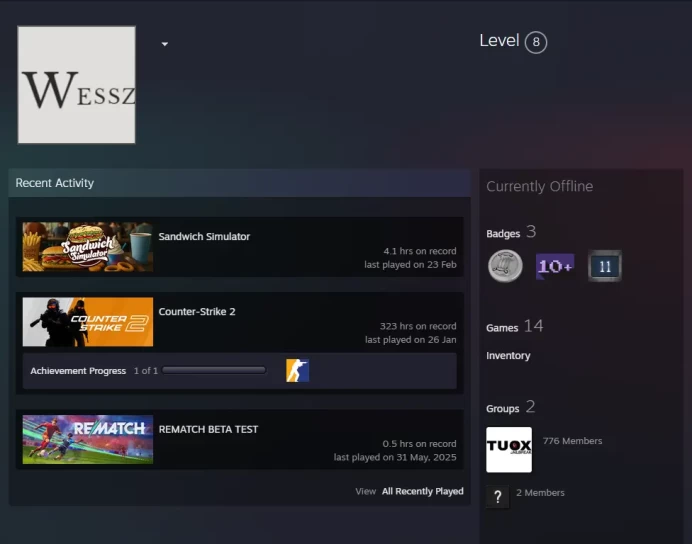Expand the profile name dropdown arrow
Image resolution: width=692 pixels, height=544 pixels.
[x=165, y=44]
